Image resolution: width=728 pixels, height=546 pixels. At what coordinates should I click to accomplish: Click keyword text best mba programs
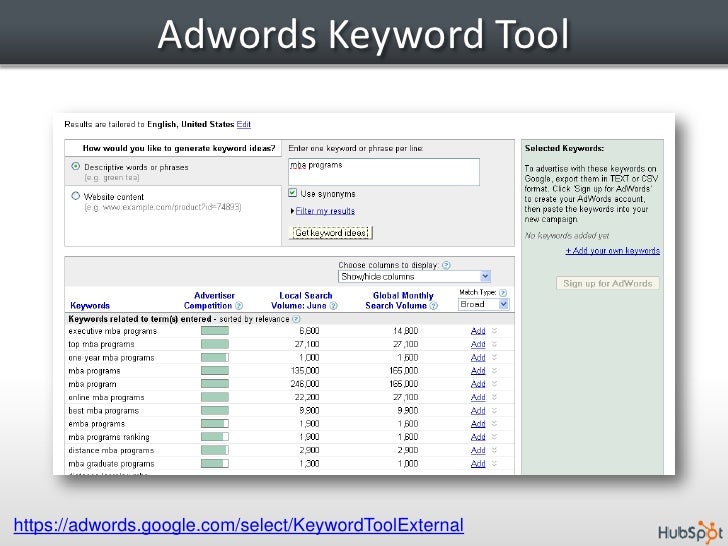click(x=104, y=411)
